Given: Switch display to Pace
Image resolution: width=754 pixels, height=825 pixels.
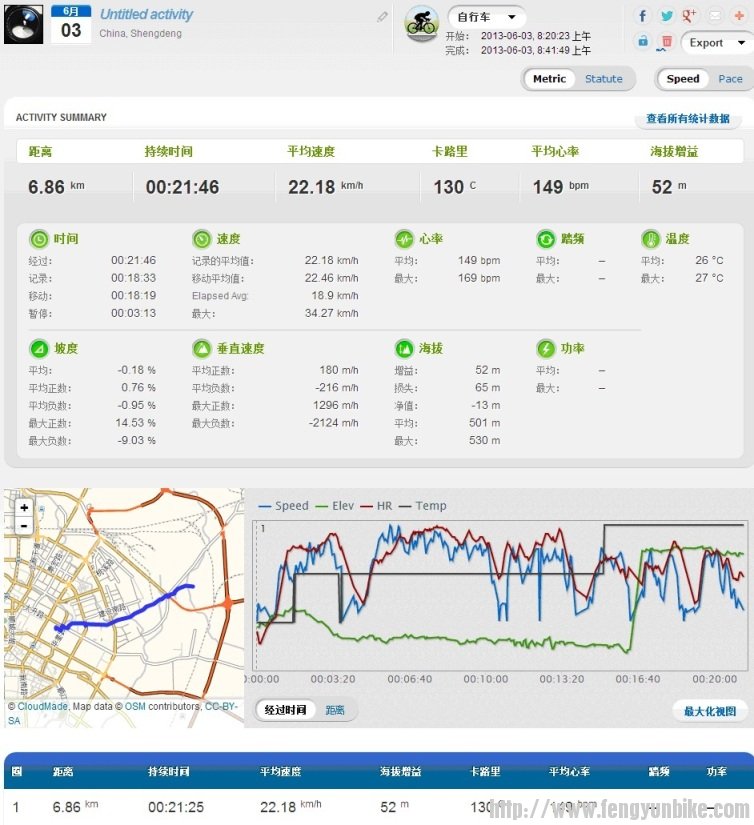Looking at the screenshot, I should 730,79.
